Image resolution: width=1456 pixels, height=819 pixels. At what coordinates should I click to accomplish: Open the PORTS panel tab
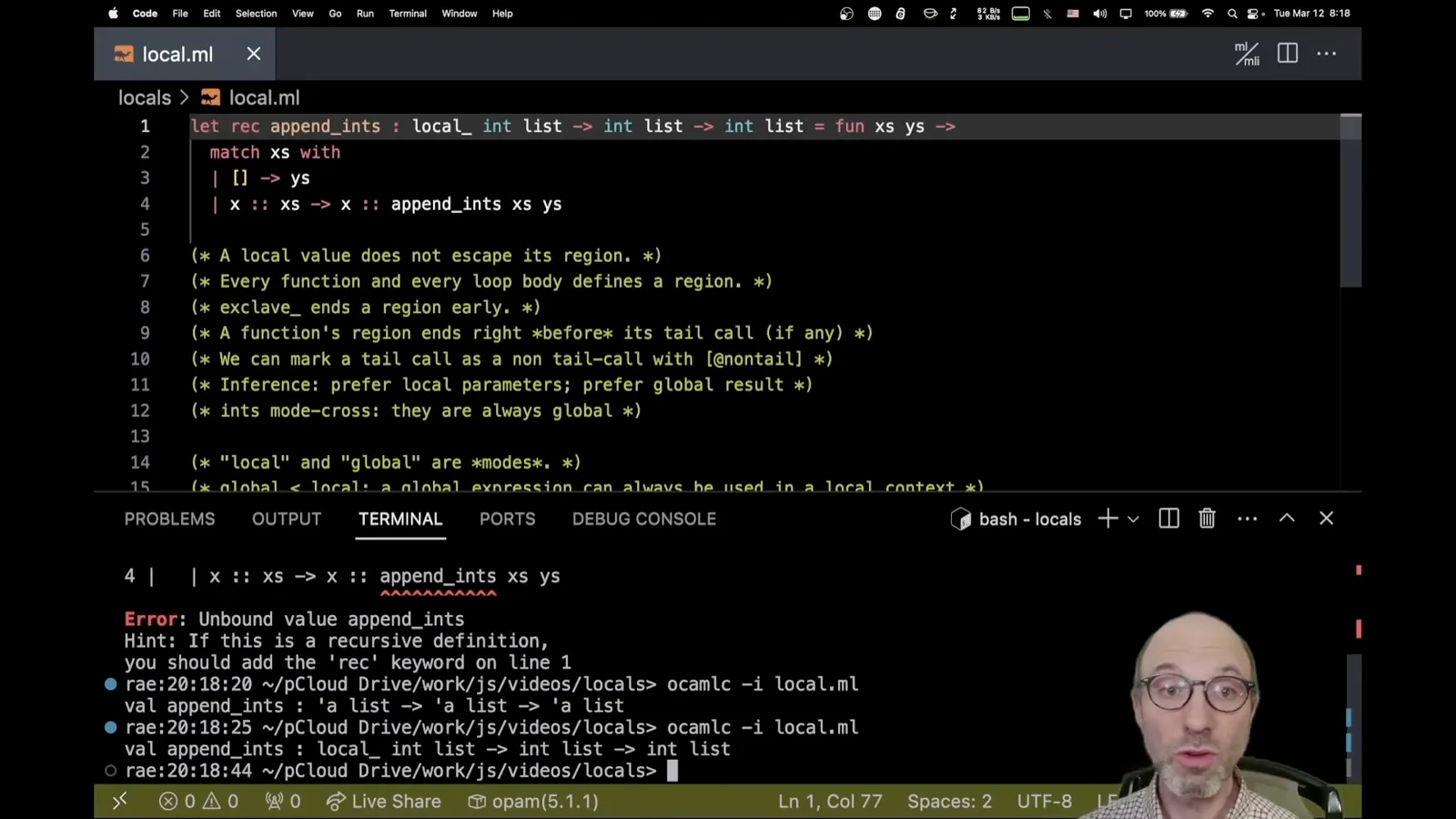point(507,519)
